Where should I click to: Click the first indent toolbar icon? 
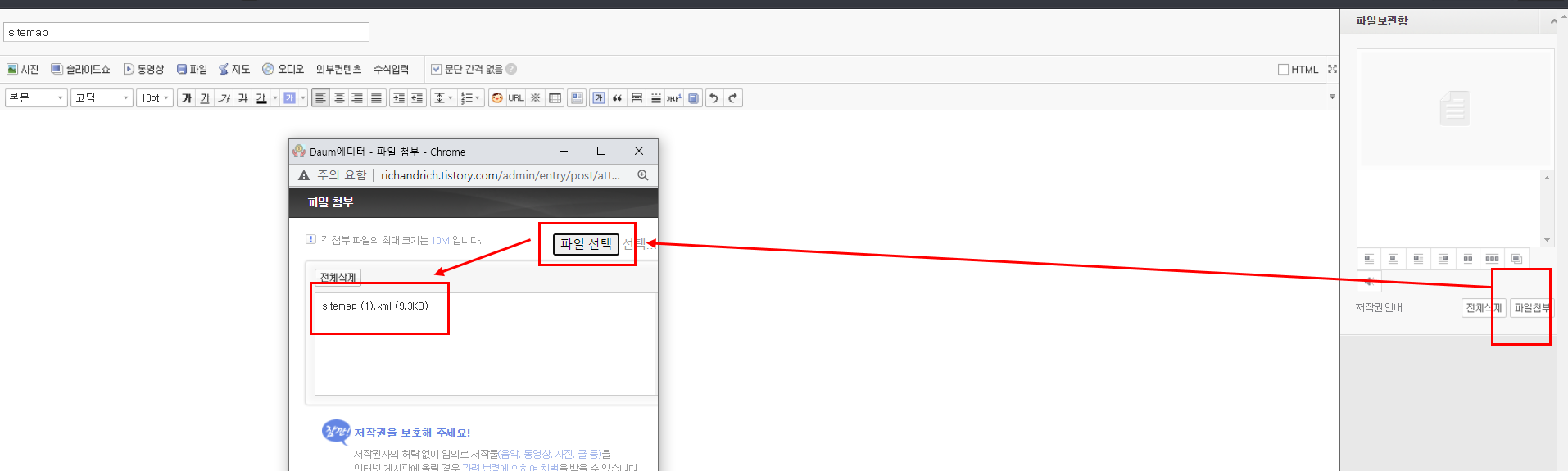click(x=398, y=97)
